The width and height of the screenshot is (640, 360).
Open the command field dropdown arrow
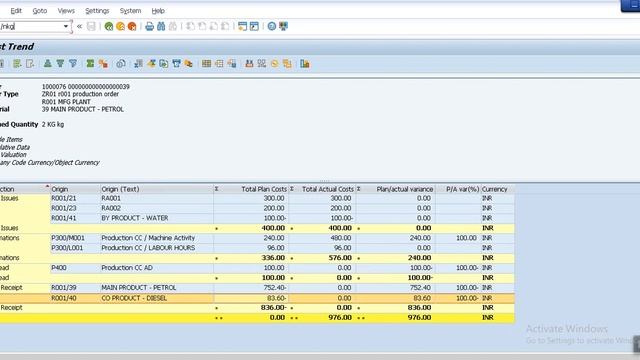[x=66, y=27]
